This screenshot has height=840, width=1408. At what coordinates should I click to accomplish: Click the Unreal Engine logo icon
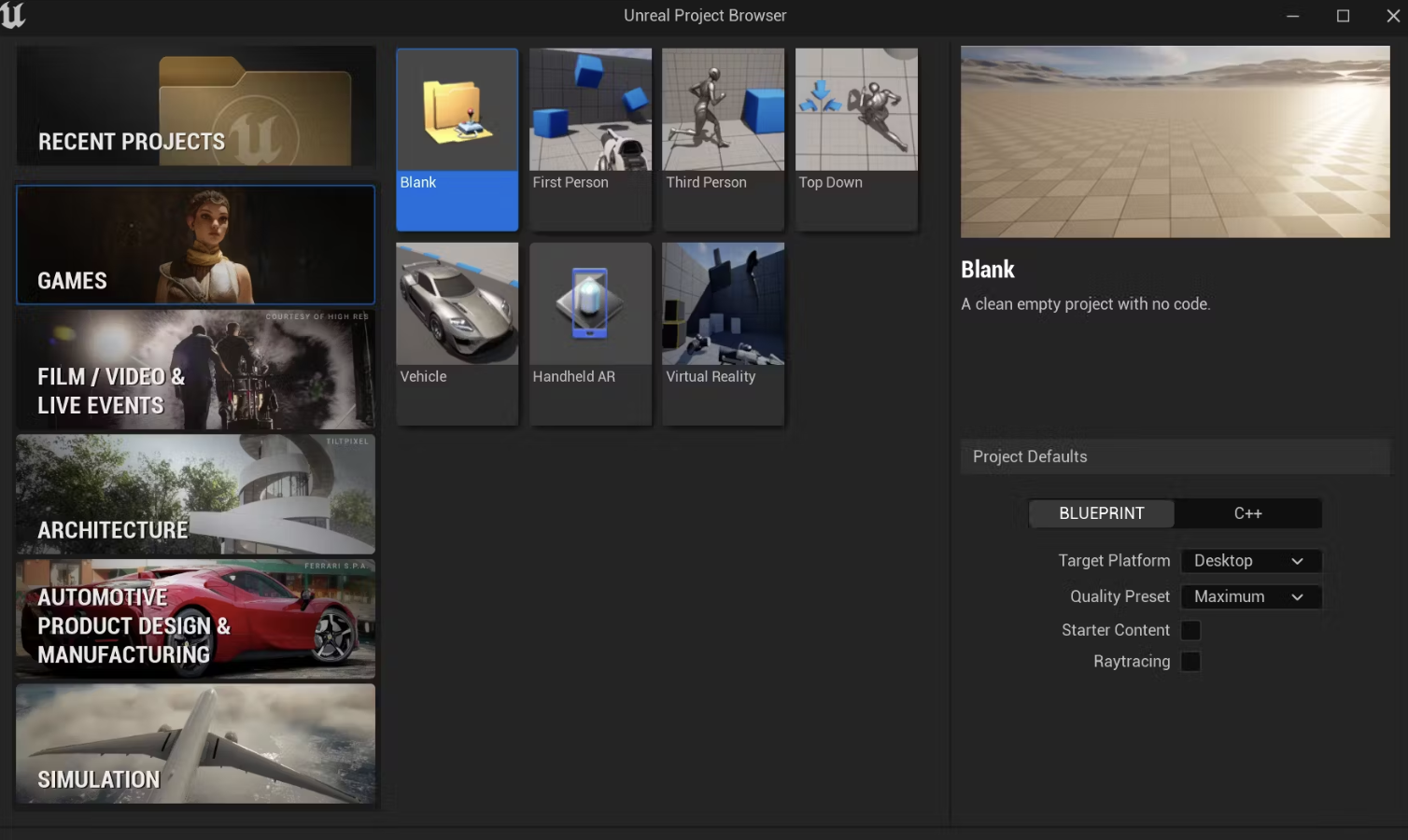tap(13, 15)
